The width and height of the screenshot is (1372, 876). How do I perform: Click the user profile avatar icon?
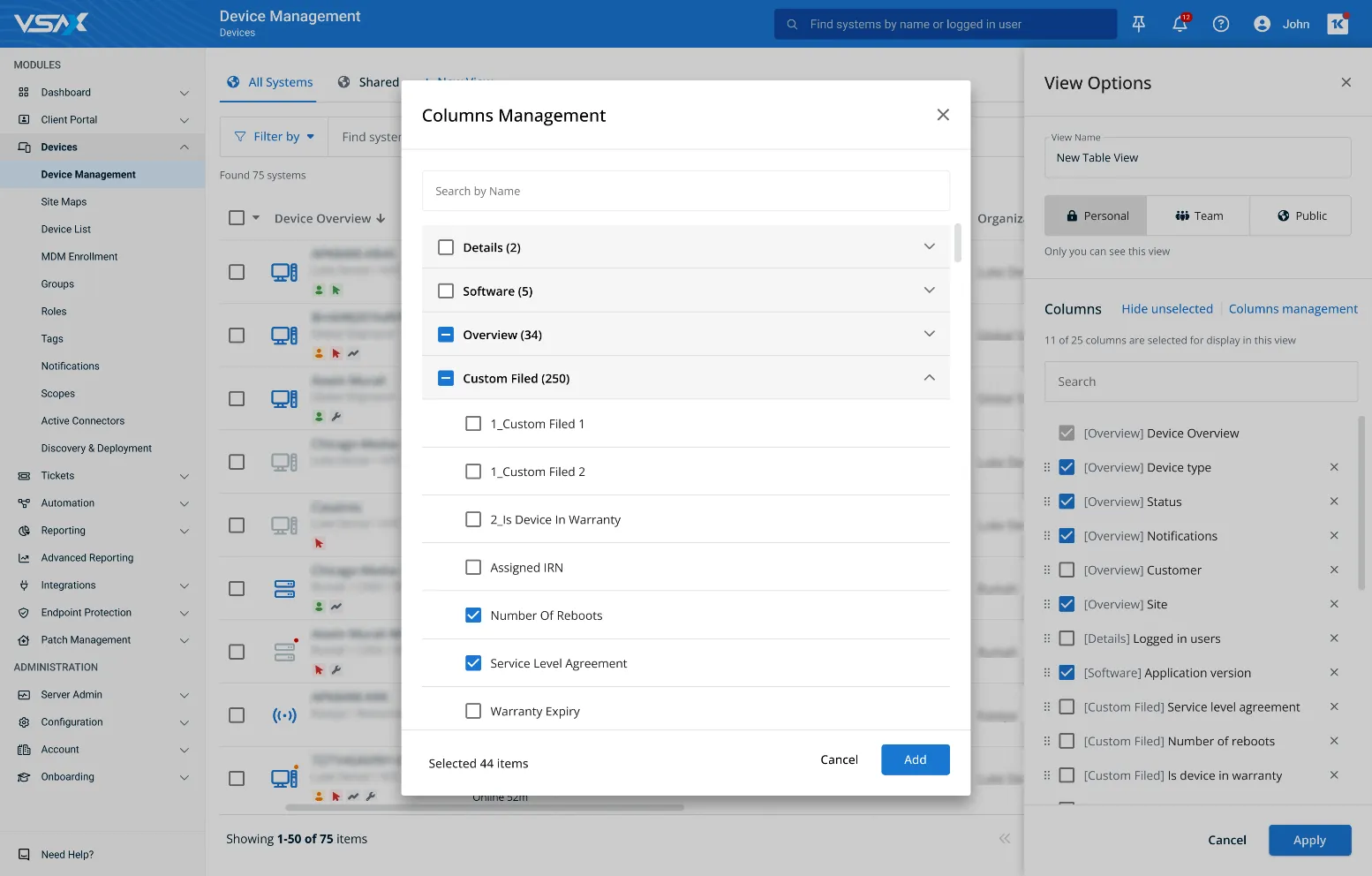(x=1262, y=24)
